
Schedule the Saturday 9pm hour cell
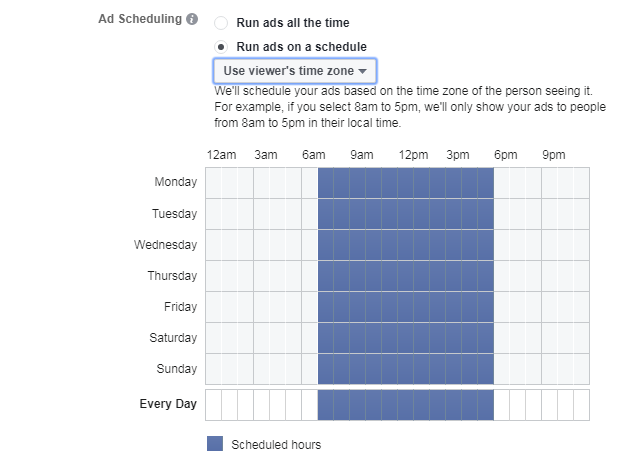click(549, 337)
